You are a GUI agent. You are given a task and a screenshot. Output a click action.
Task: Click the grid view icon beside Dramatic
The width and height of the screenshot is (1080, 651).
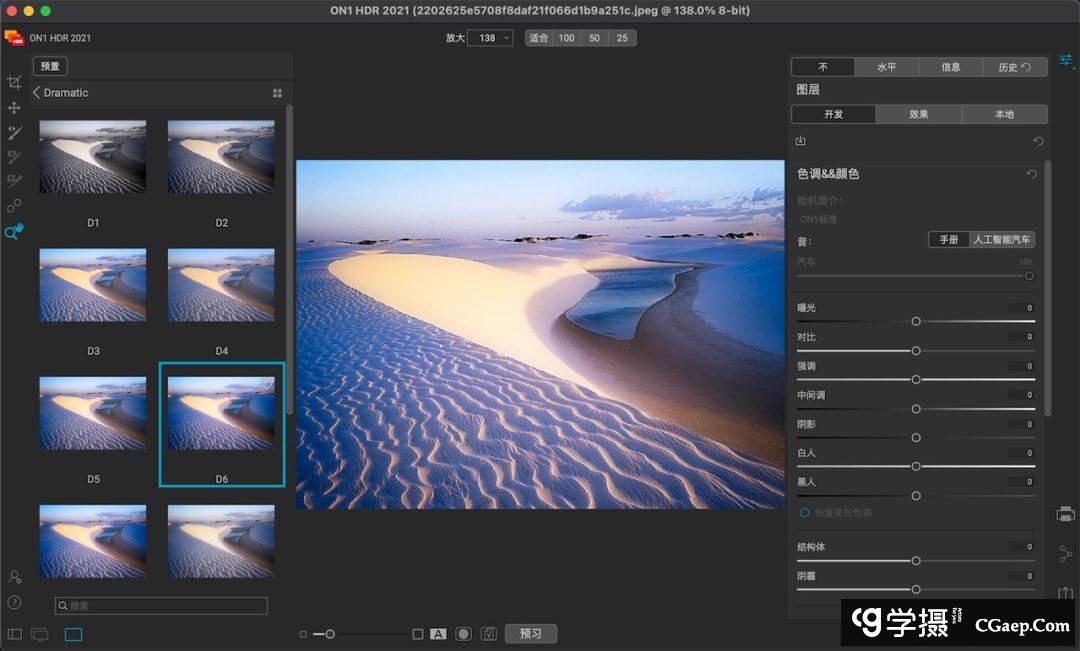(x=277, y=93)
